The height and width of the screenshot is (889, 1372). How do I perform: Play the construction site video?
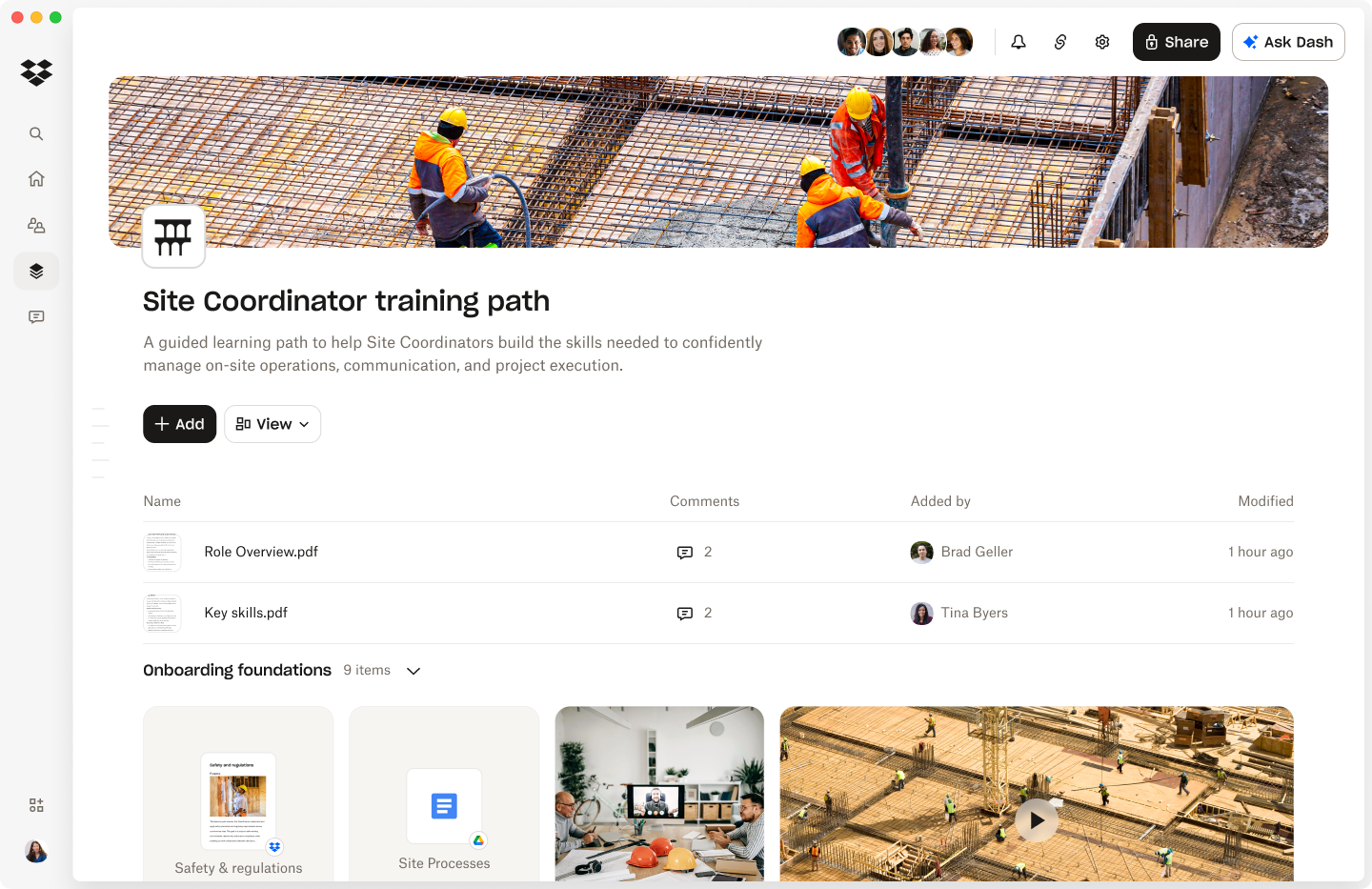point(1037,820)
